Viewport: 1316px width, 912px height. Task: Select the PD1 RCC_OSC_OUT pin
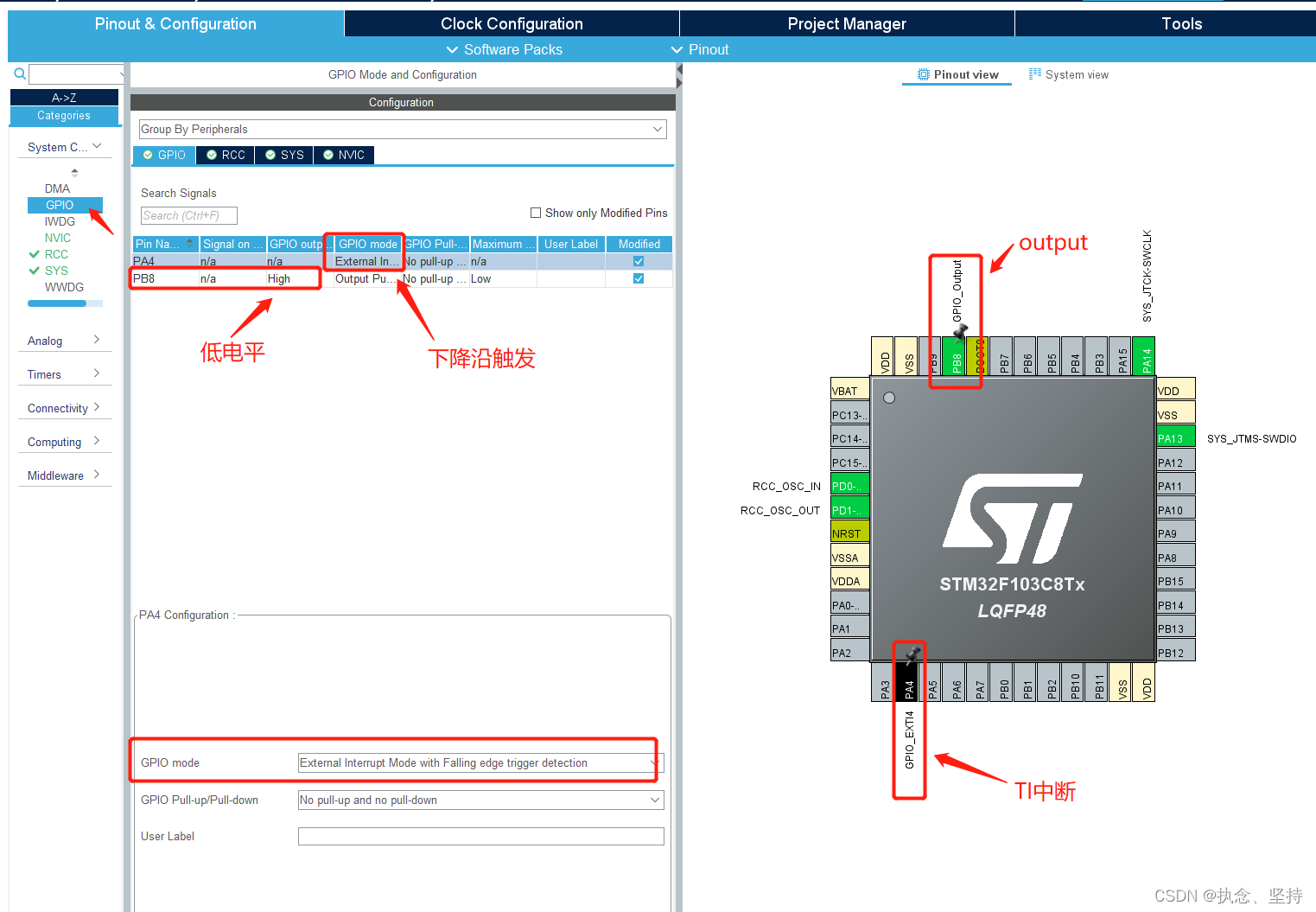849,508
